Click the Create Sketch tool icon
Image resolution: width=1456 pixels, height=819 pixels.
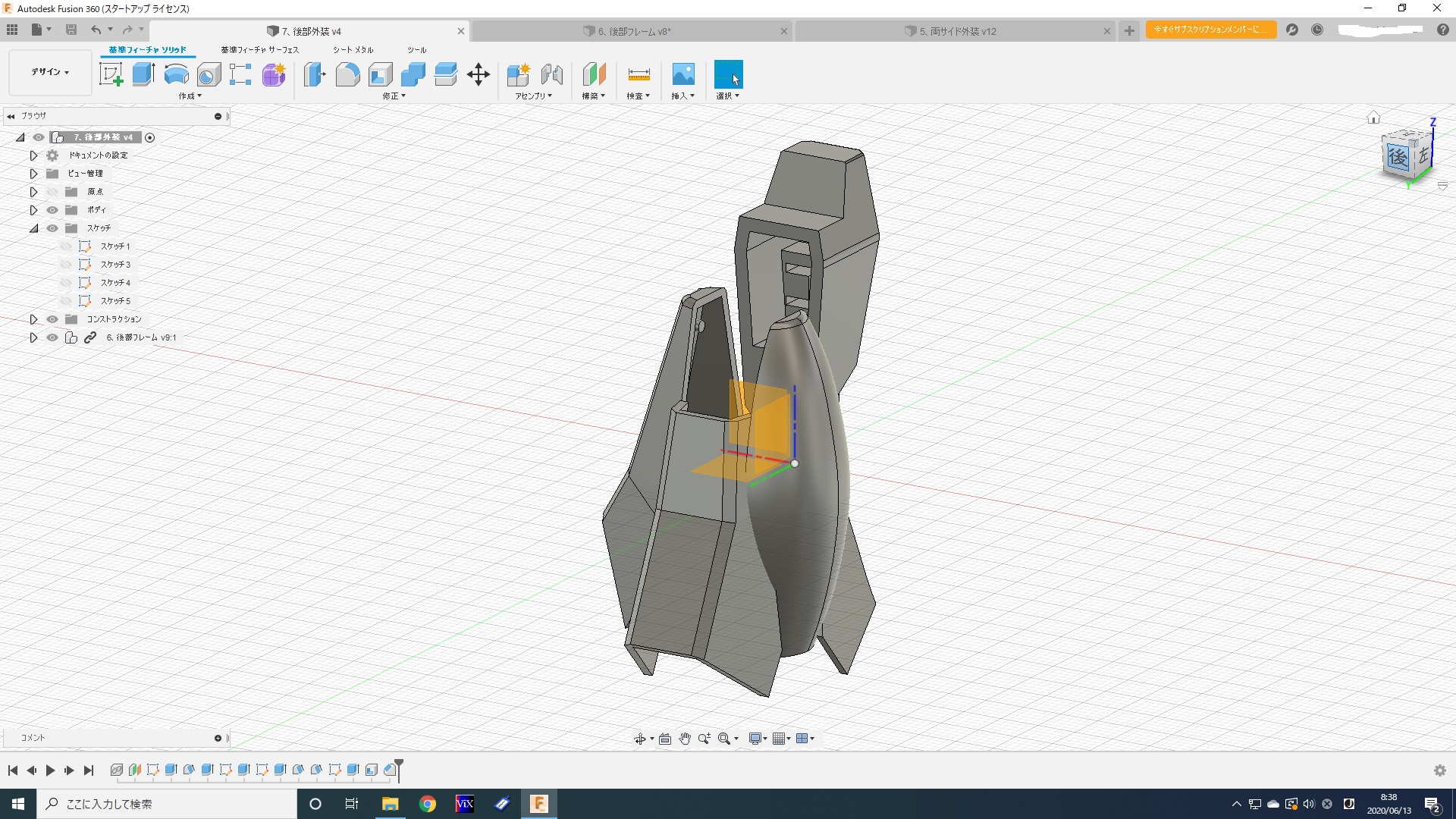111,74
